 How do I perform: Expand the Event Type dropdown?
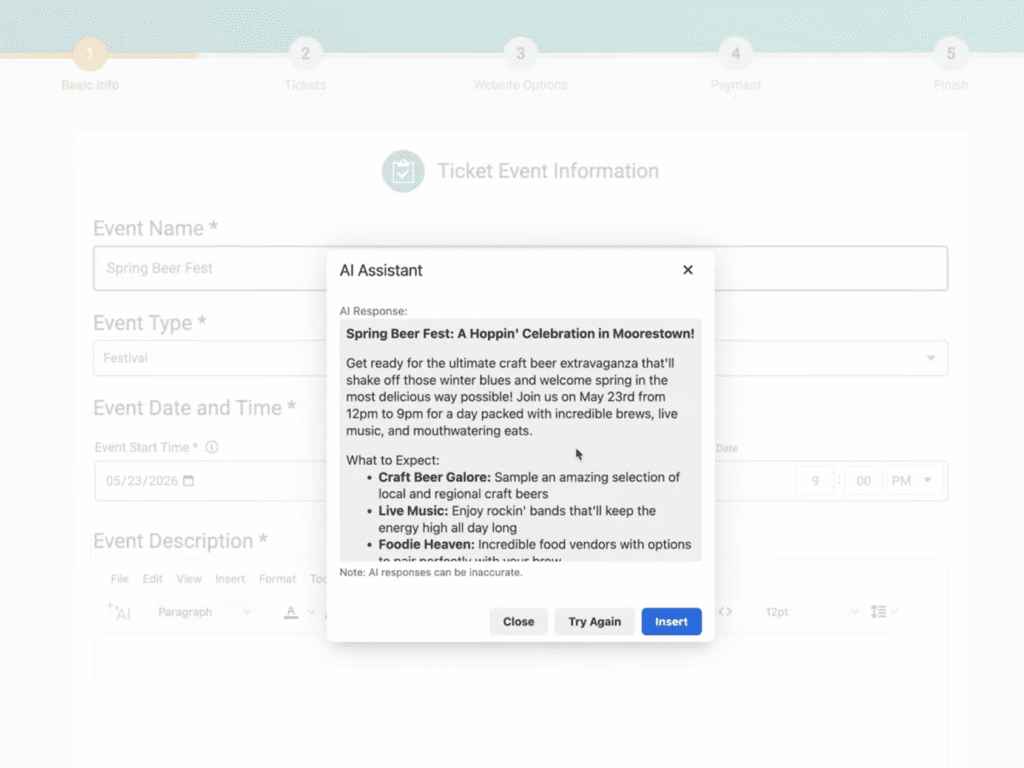[931, 358]
